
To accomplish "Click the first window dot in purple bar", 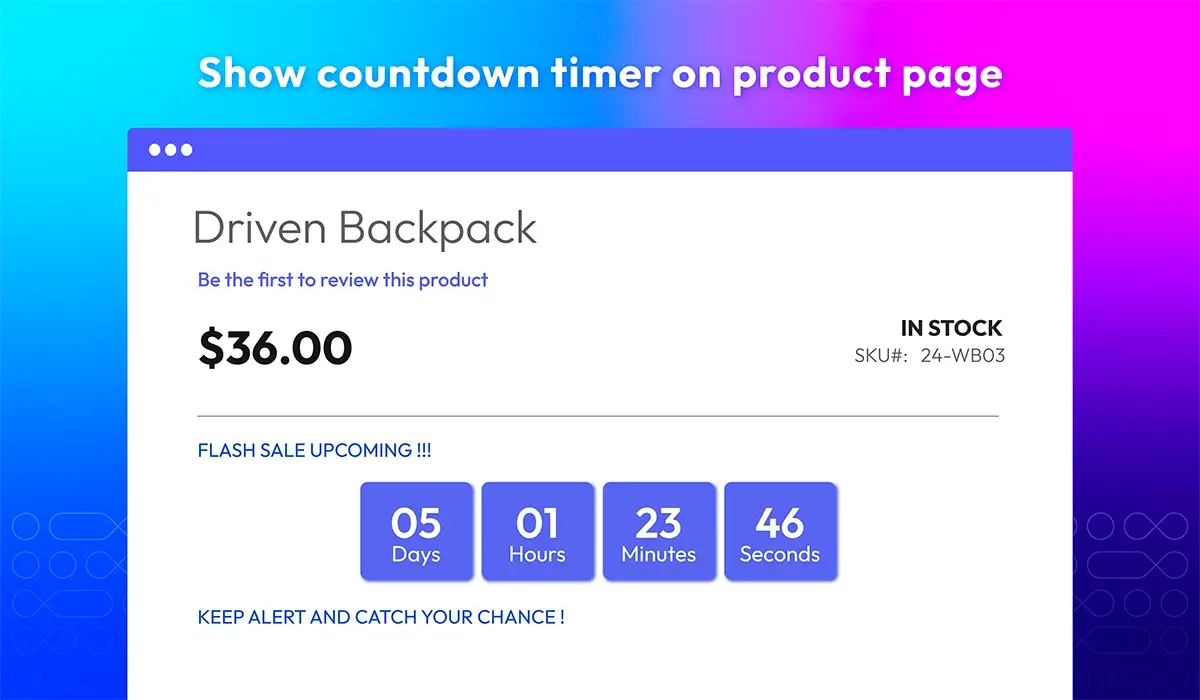I will 155,150.
